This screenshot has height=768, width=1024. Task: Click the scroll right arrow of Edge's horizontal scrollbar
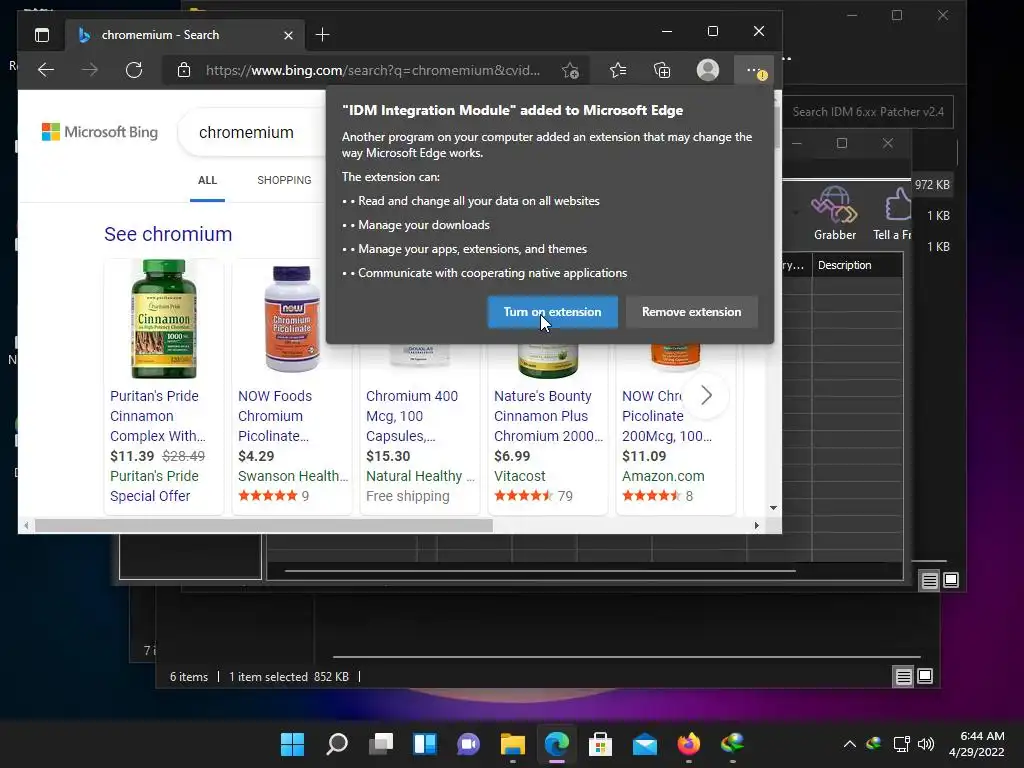tap(756, 525)
